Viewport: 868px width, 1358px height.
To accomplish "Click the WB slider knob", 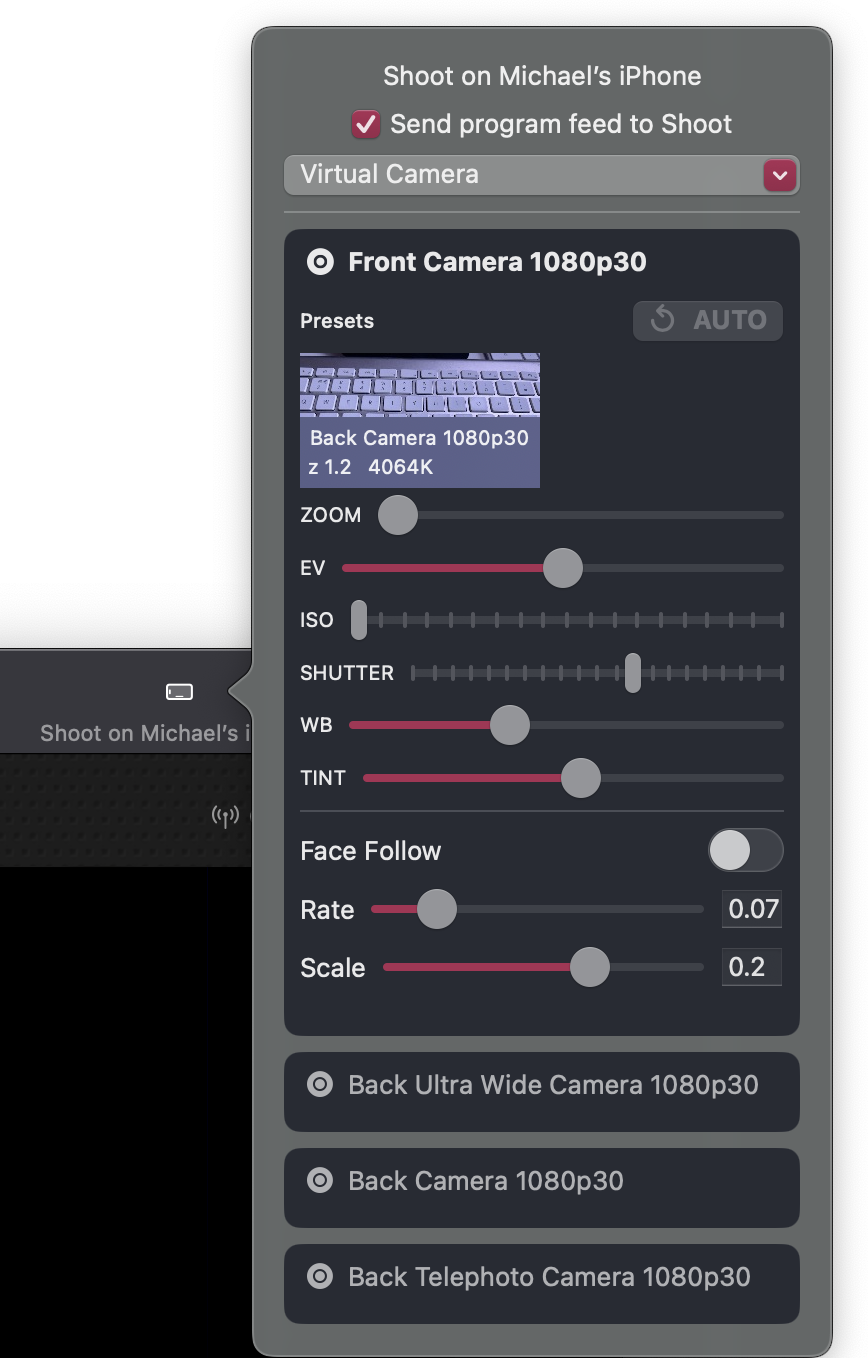I will click(x=510, y=725).
